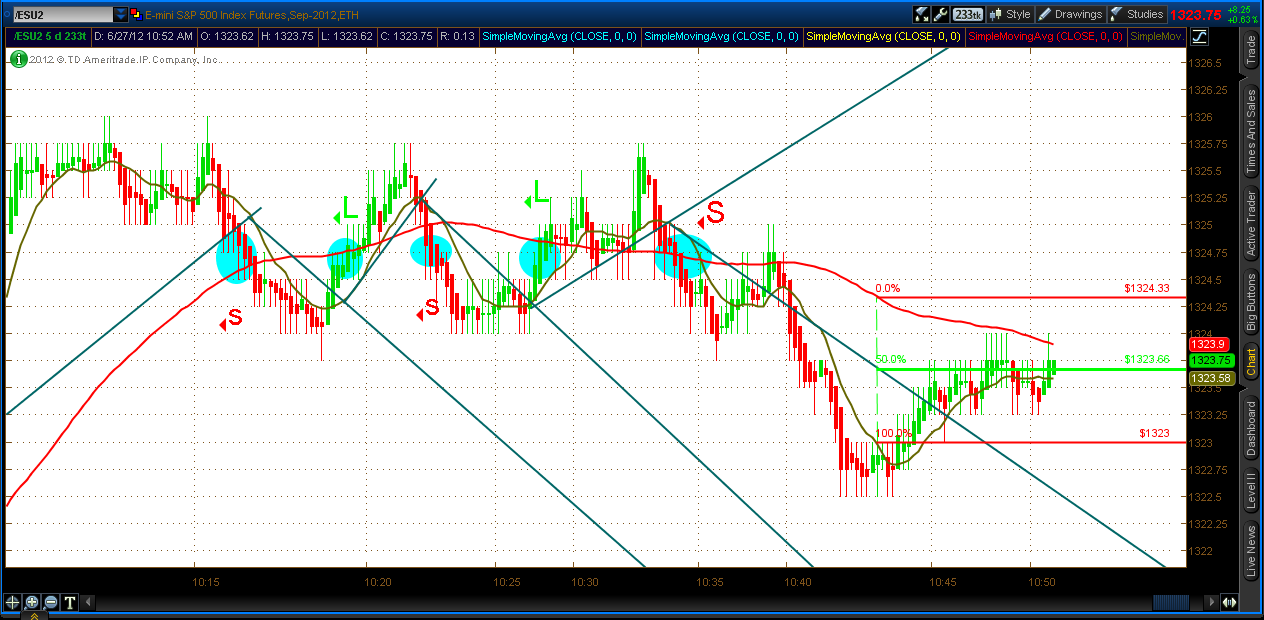Open the Drawings menu
Image resolution: width=1264 pixels, height=620 pixels.
click(x=1070, y=14)
